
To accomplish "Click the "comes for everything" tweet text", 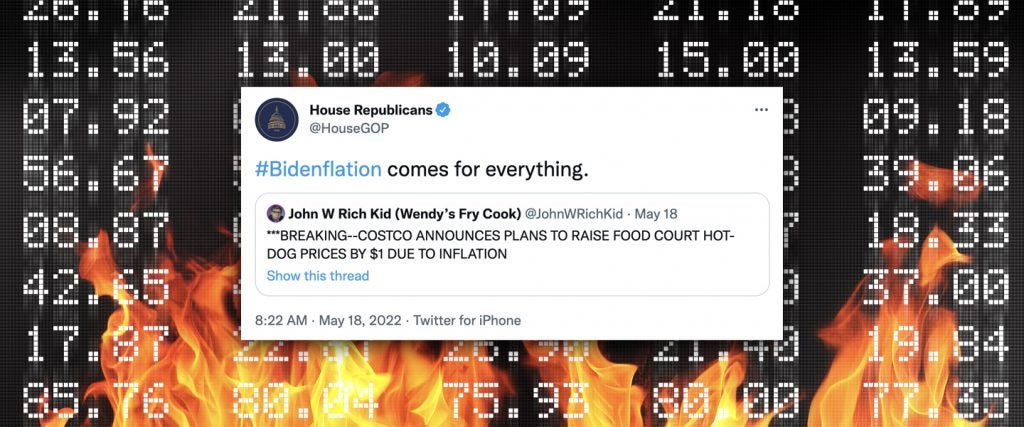I will tap(485, 170).
